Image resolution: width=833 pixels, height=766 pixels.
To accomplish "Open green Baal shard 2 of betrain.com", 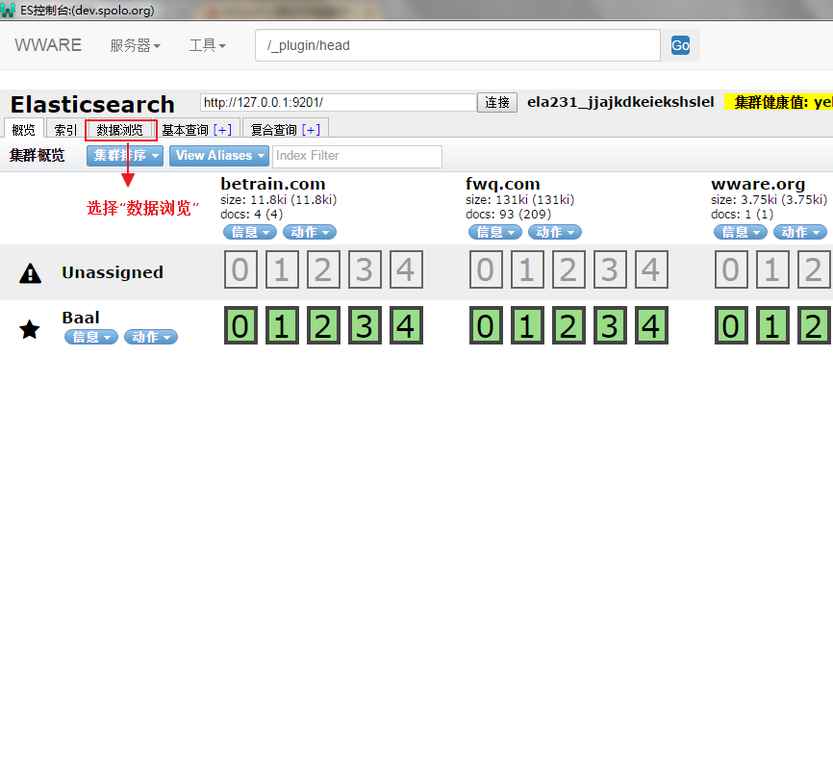I will point(323,325).
